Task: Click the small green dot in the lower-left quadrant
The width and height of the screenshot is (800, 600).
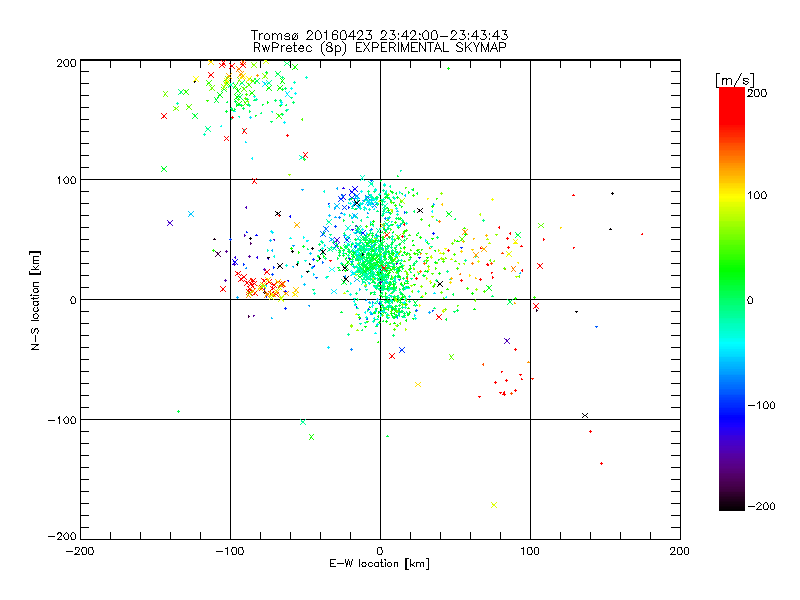Action: [178, 411]
